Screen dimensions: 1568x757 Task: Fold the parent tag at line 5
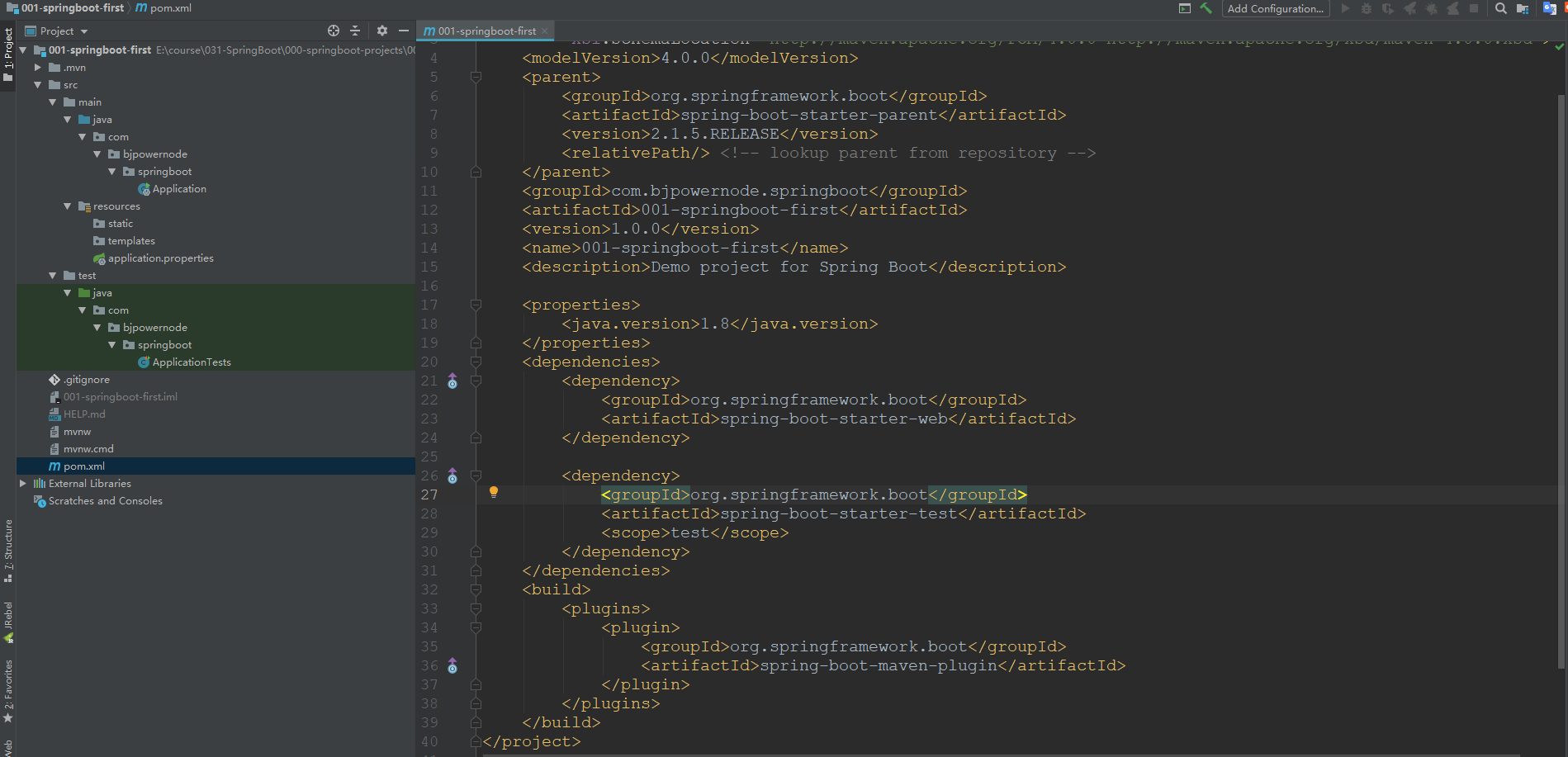pyautogui.click(x=476, y=77)
